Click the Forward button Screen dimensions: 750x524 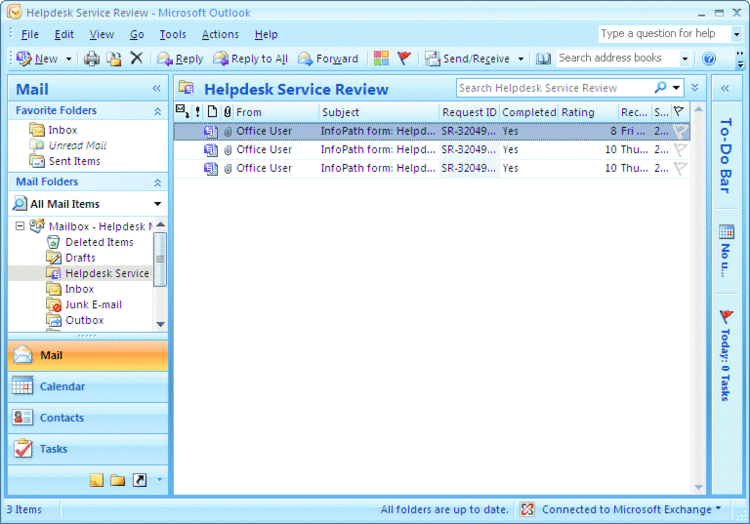[x=328, y=59]
